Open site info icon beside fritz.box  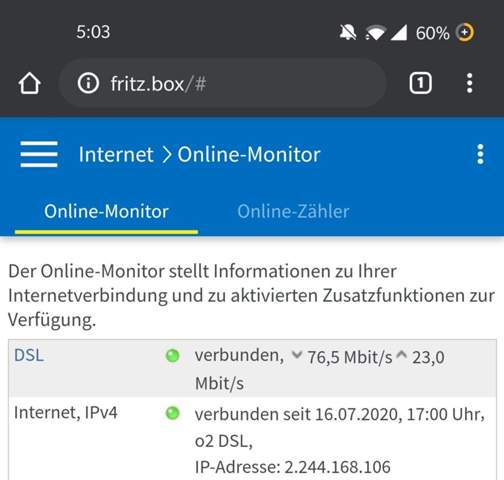[x=88, y=83]
